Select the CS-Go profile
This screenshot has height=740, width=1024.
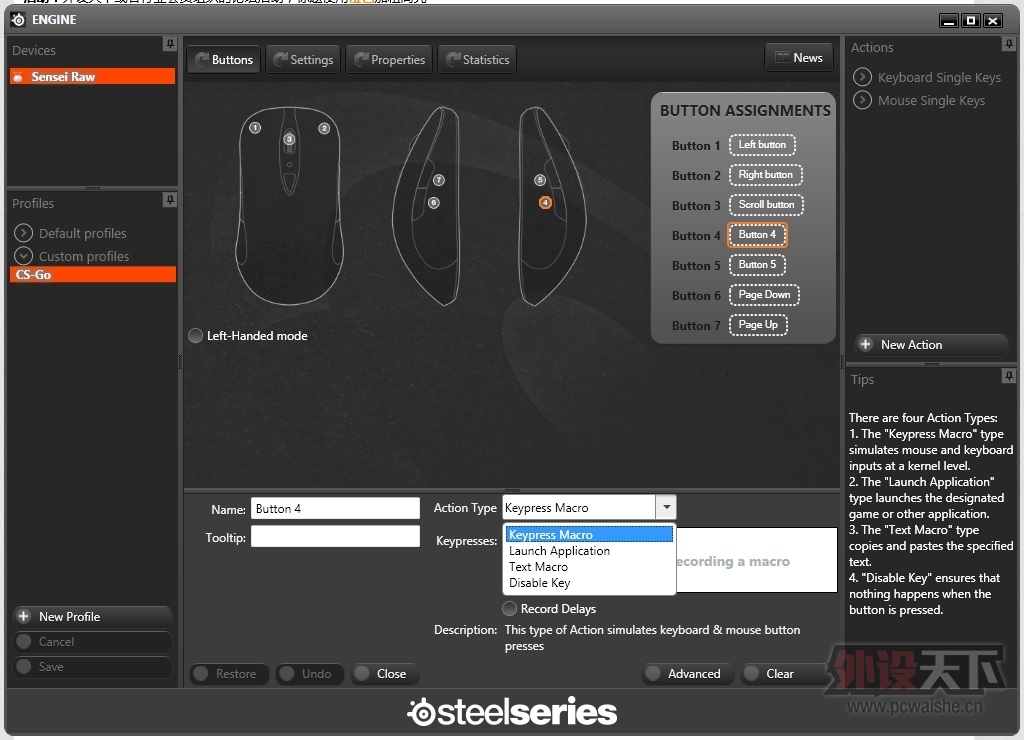point(92,274)
